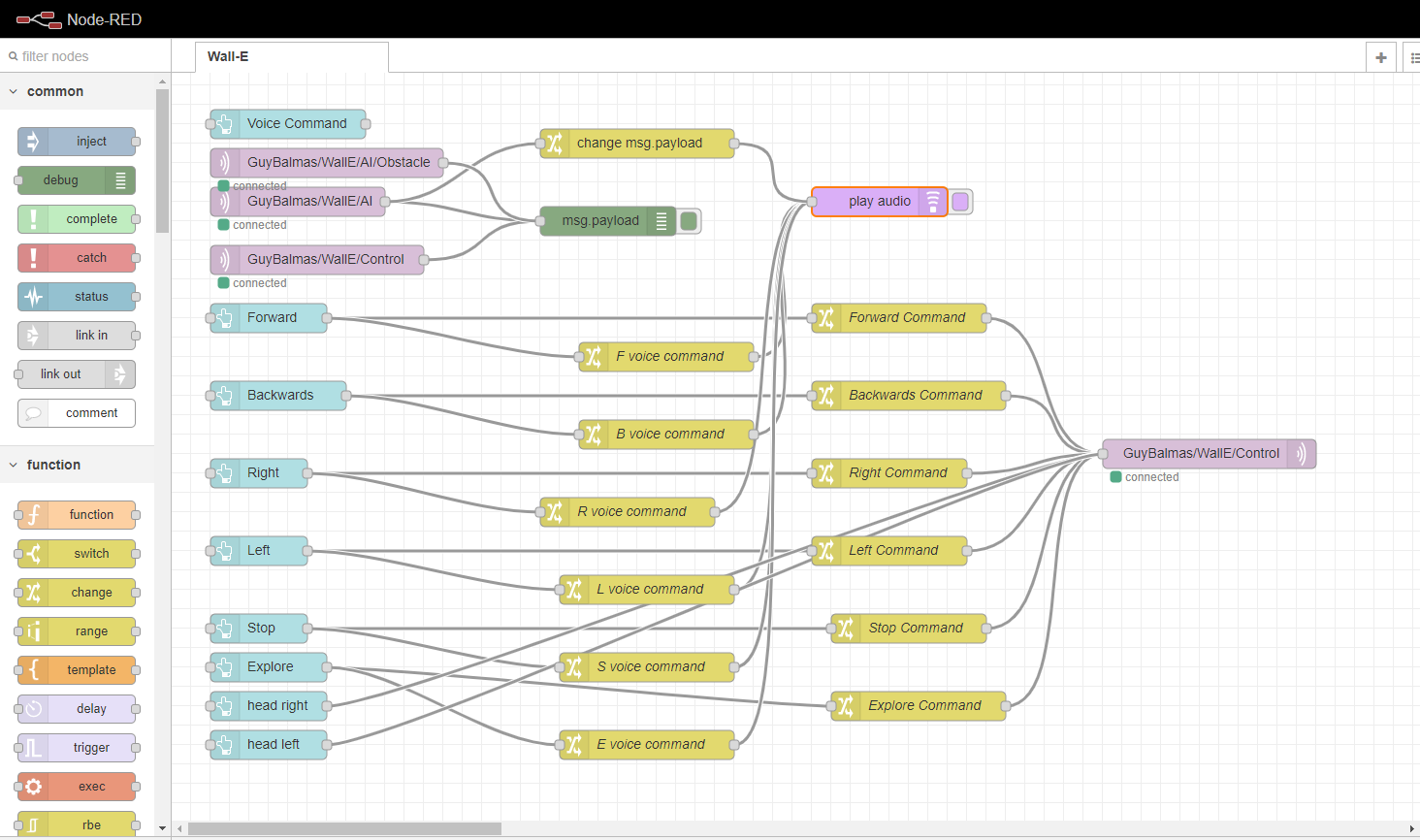Choose the catch node in the palette
The width and height of the screenshot is (1420, 840).
tap(77, 258)
